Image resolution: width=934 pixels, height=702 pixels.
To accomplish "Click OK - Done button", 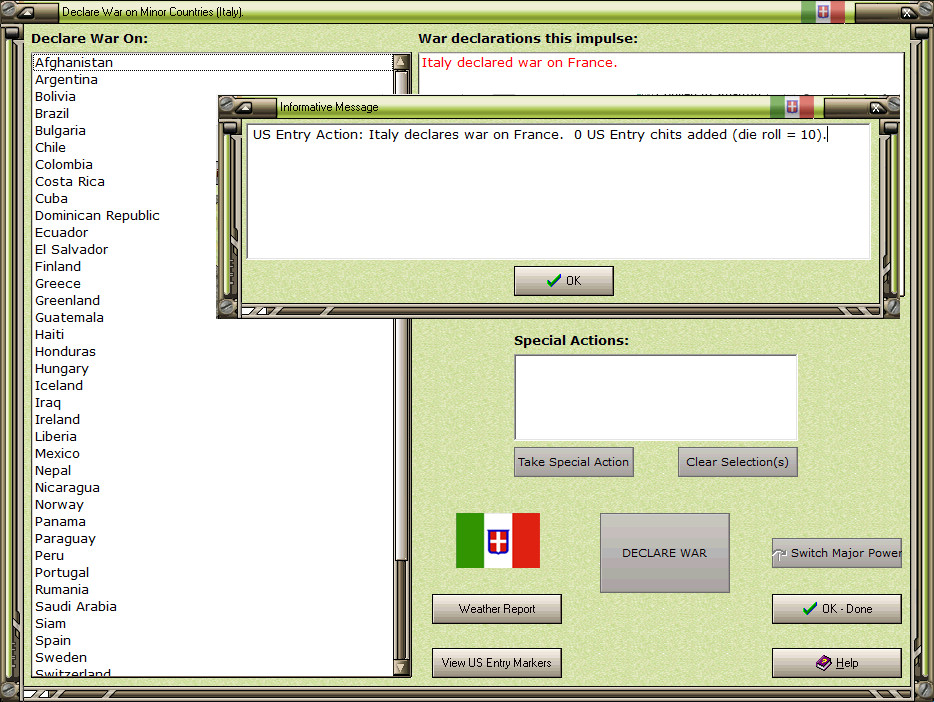I will 837,609.
